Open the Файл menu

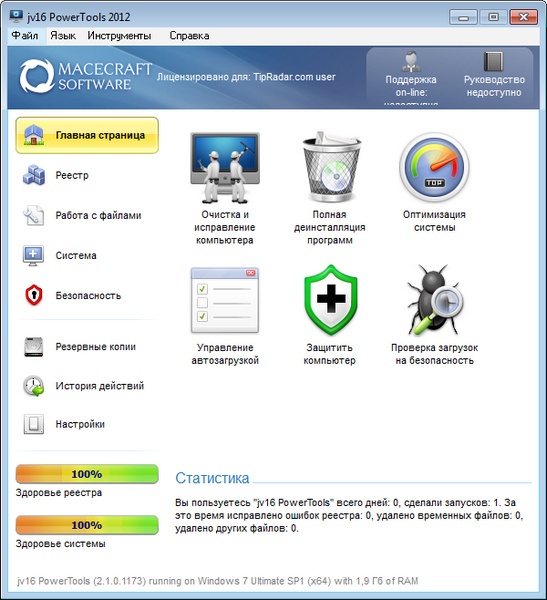click(25, 36)
